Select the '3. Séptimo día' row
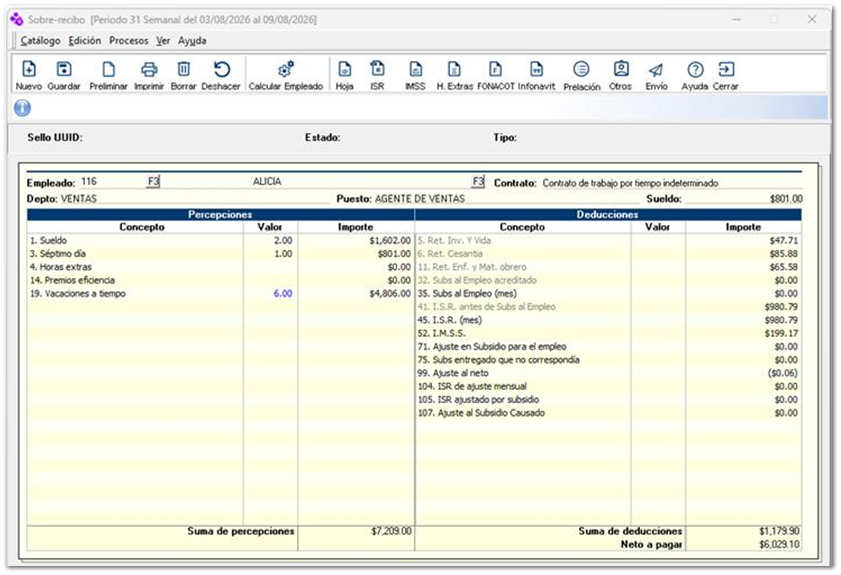The image size is (841, 575). pyautogui.click(x=220, y=254)
